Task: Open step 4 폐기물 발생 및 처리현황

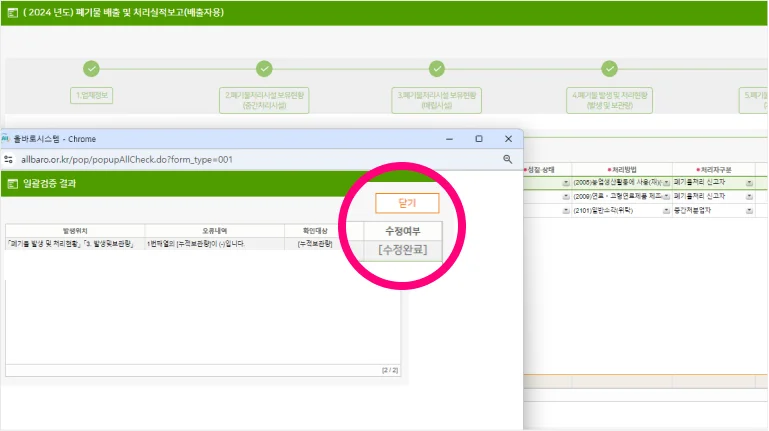Action: 610,98
